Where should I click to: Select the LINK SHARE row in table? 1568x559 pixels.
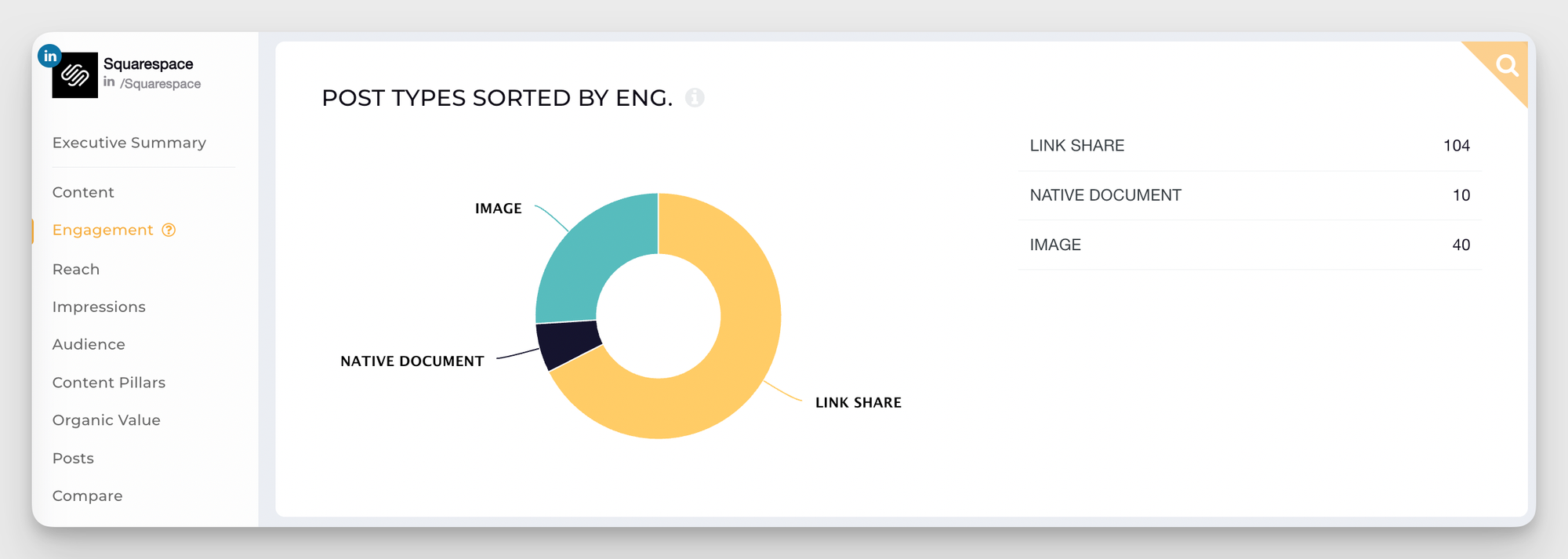point(1250,146)
